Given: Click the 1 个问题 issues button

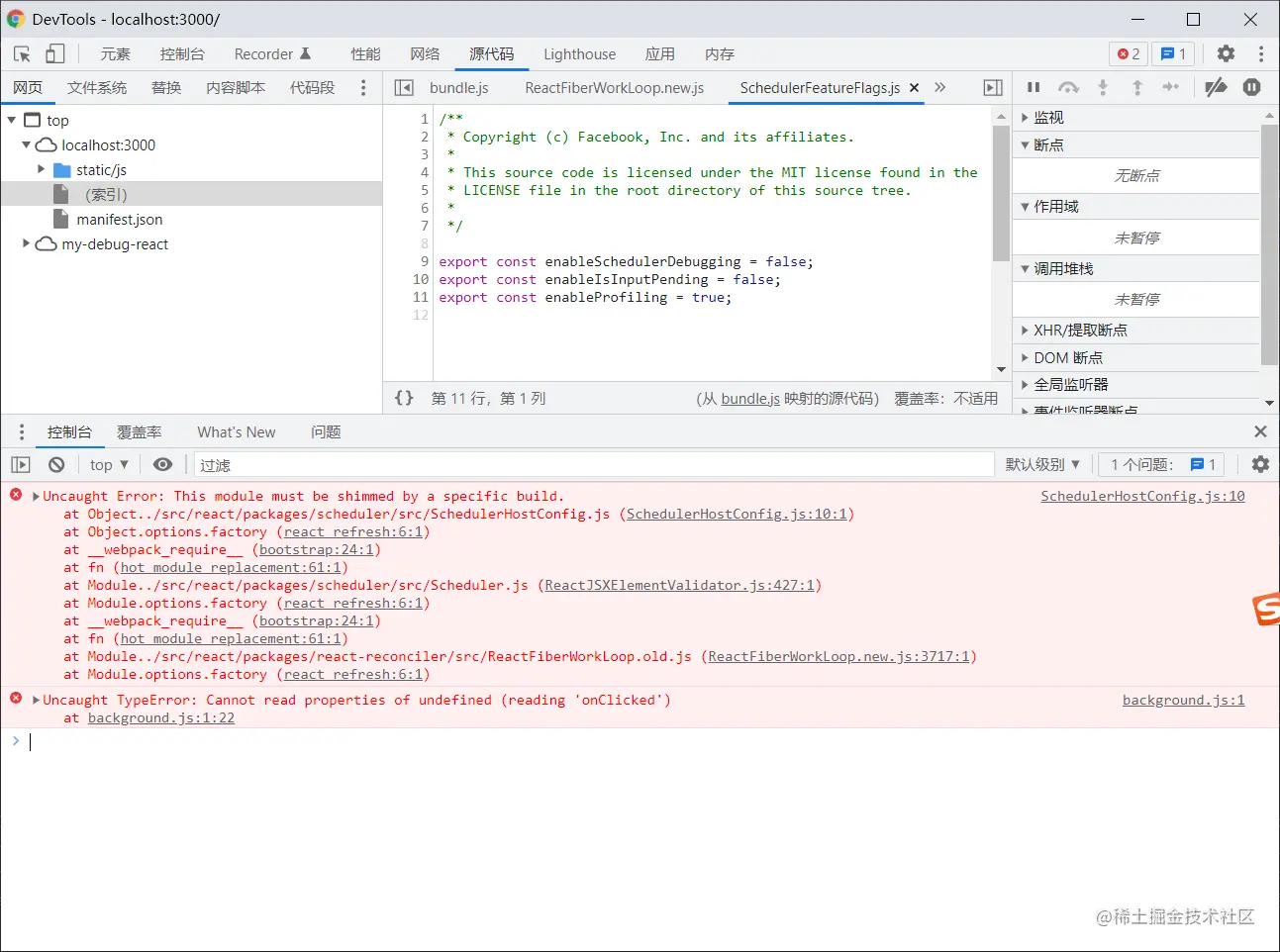Looking at the screenshot, I should tap(1161, 464).
